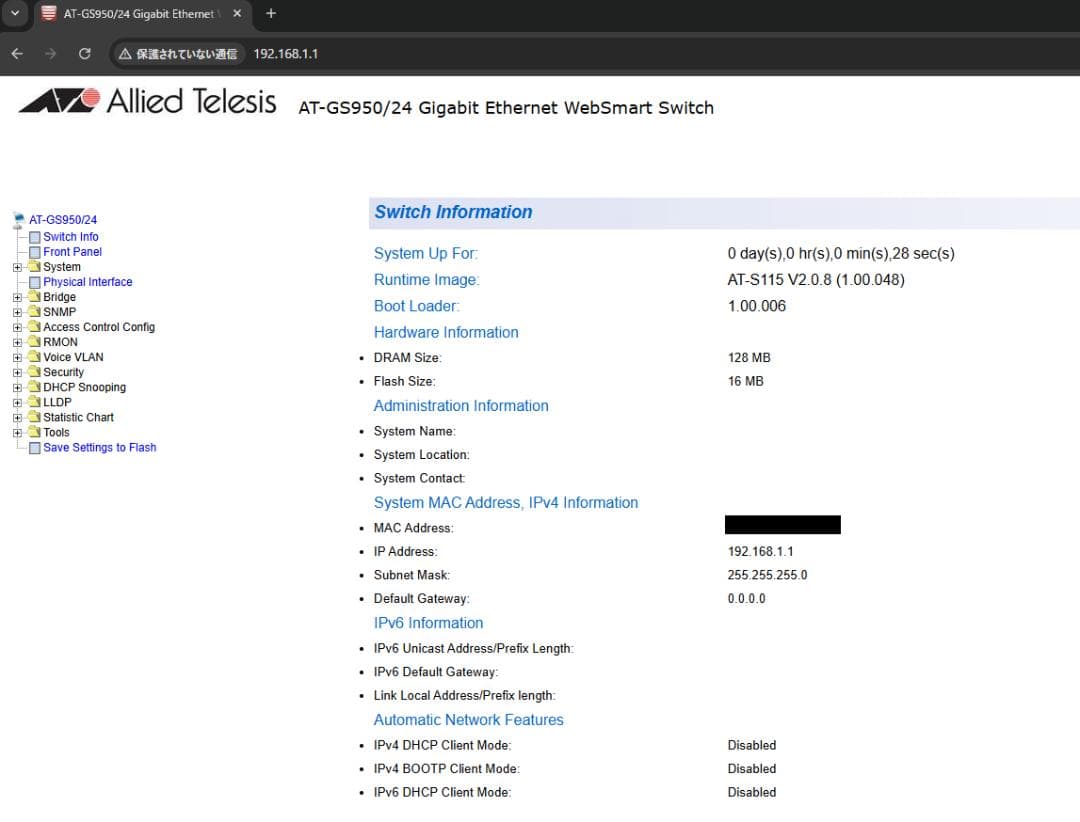
Task: Expand the Tools folder
Action: coord(17,433)
